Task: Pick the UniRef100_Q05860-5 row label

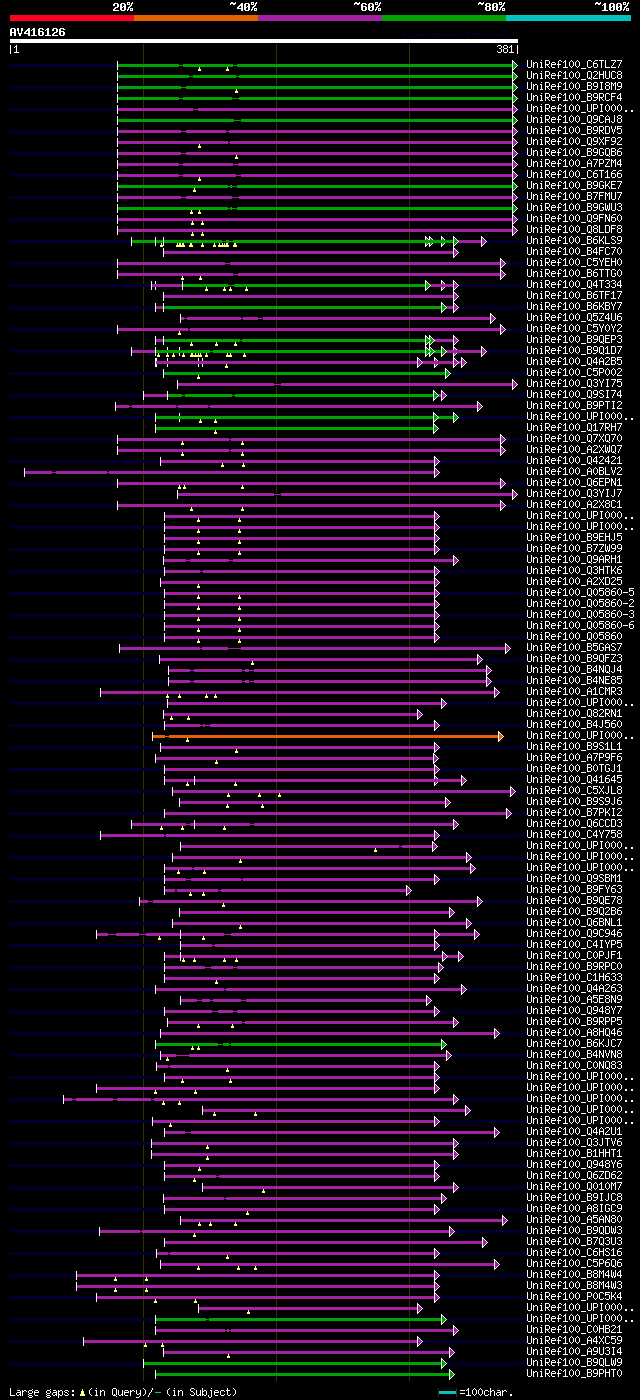Action: (581, 593)
